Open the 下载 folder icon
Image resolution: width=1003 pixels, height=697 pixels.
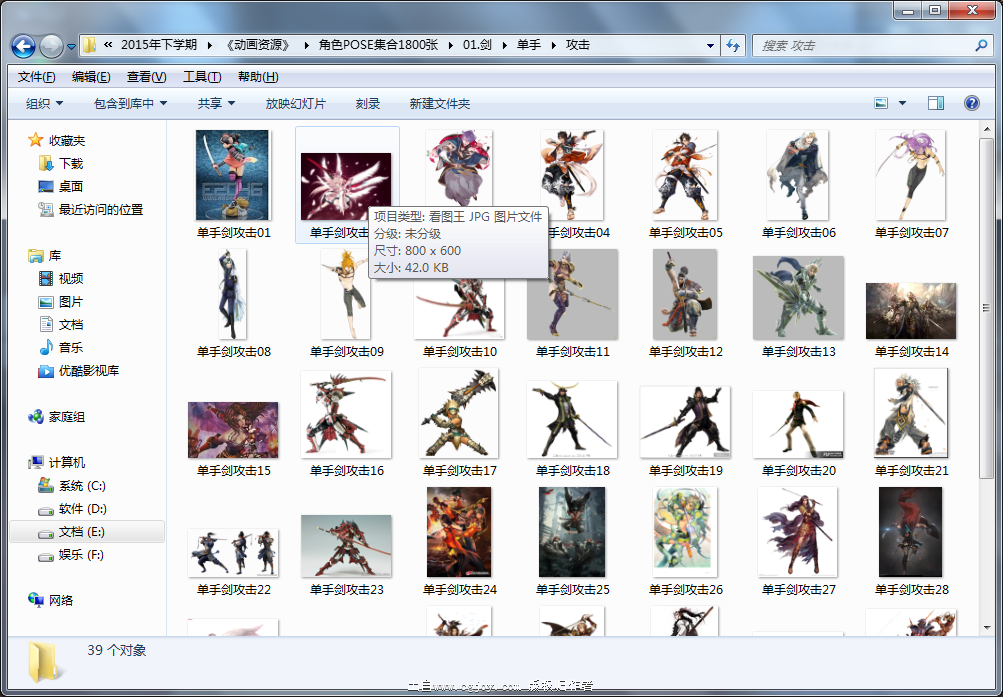[45, 163]
